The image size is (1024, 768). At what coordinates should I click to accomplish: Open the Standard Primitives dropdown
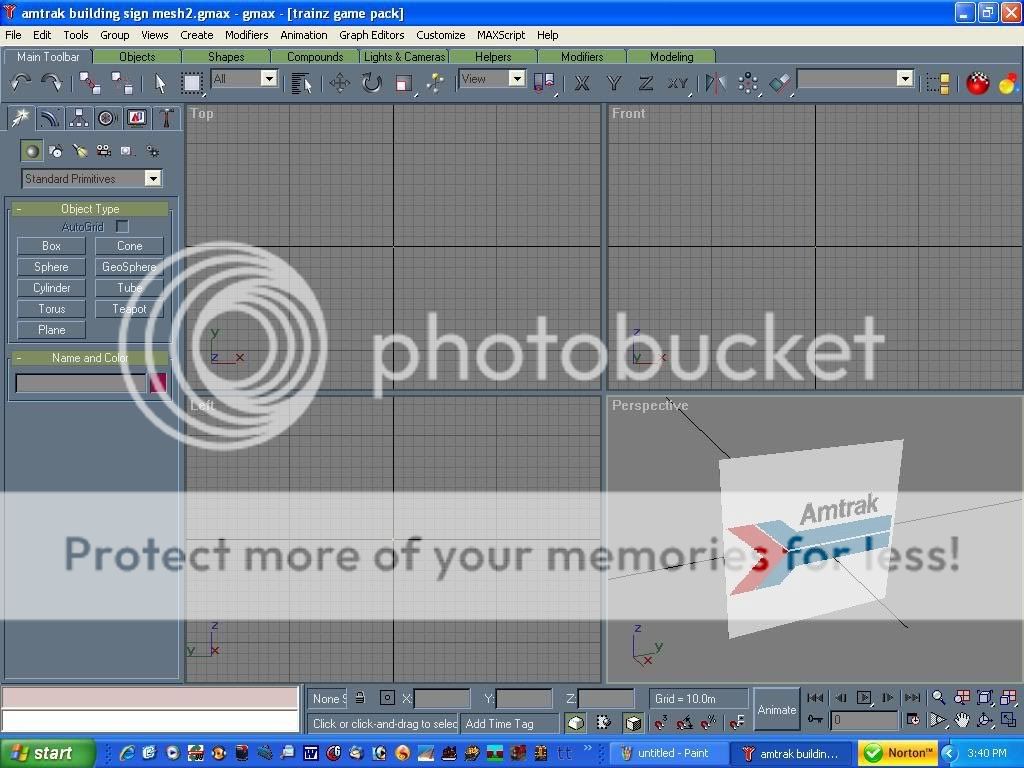[x=92, y=178]
